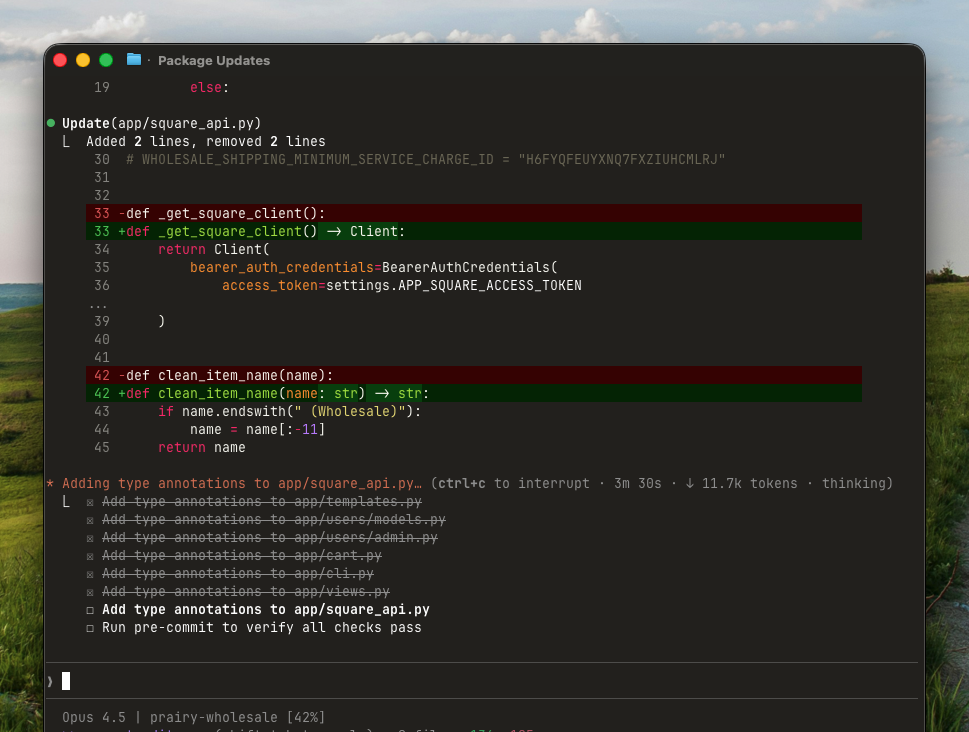Click the collapsed lines ellipsis below line 36

98,304
